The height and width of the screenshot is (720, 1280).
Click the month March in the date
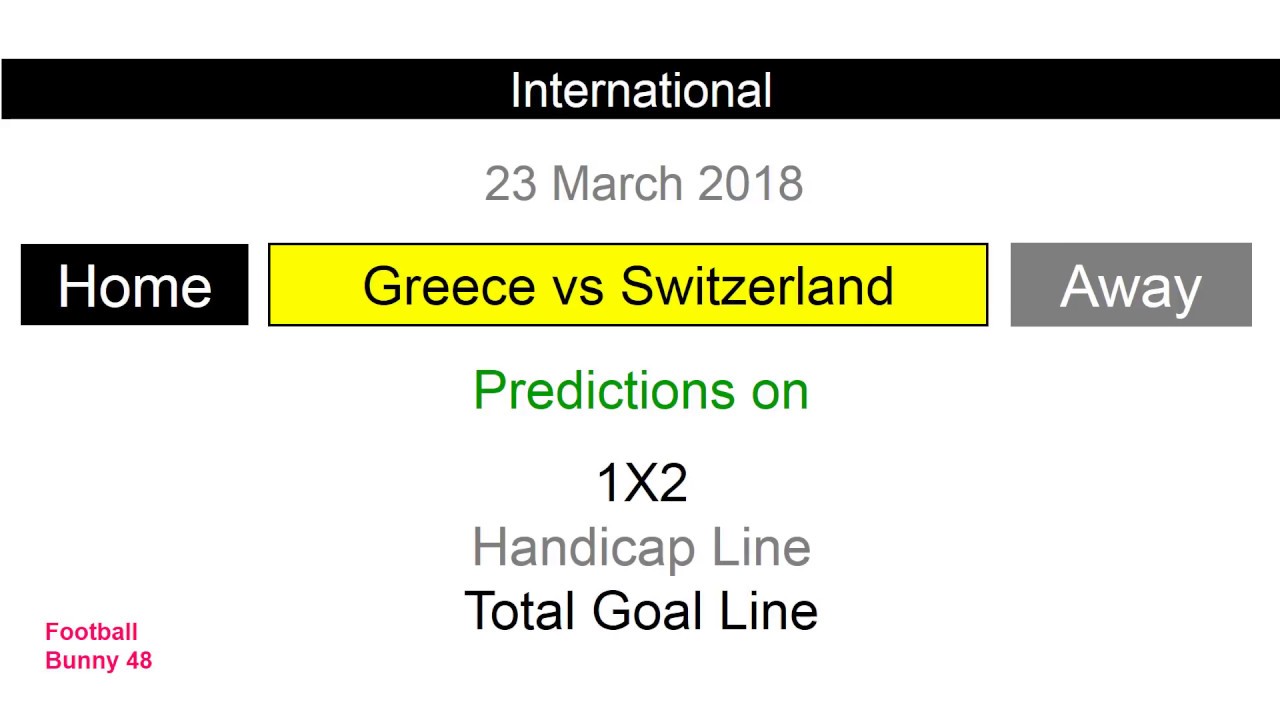pyautogui.click(x=619, y=184)
